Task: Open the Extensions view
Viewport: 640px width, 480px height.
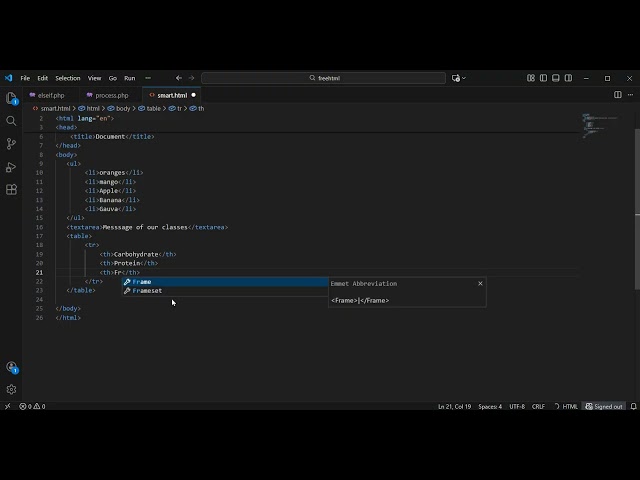Action: pos(11,189)
